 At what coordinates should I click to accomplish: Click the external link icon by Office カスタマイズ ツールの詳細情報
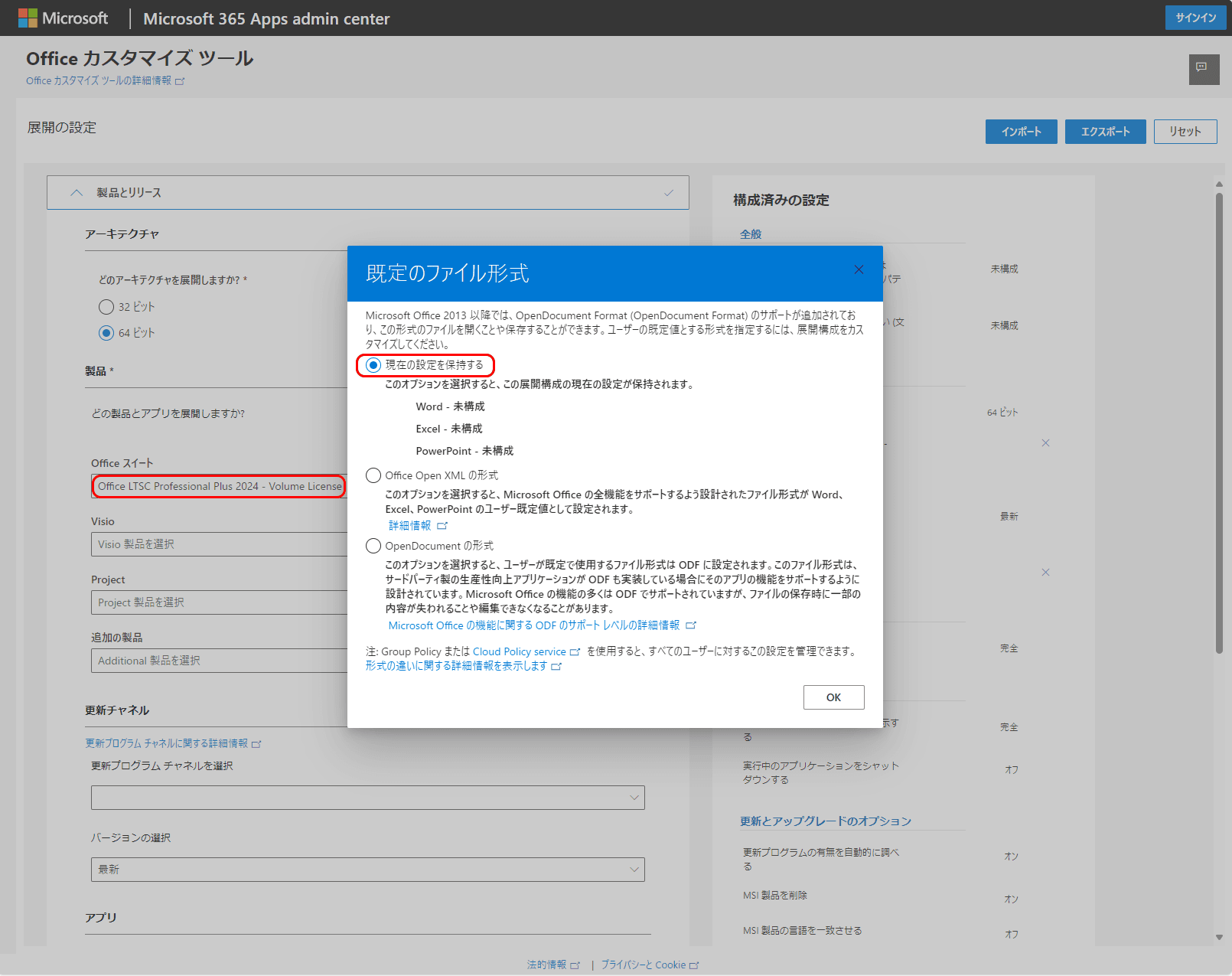[180, 81]
